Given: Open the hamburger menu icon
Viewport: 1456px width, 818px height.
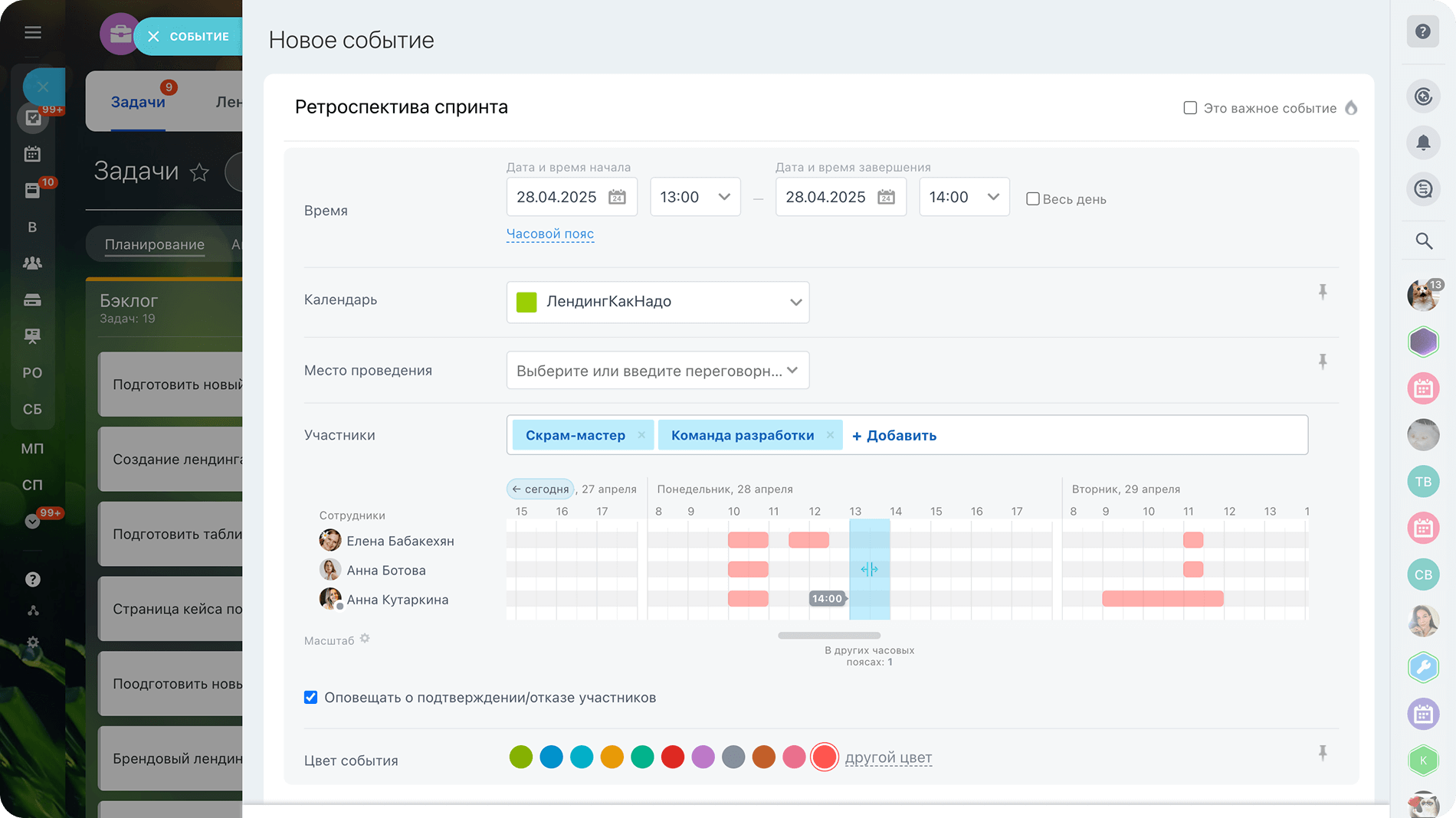Looking at the screenshot, I should (32, 32).
